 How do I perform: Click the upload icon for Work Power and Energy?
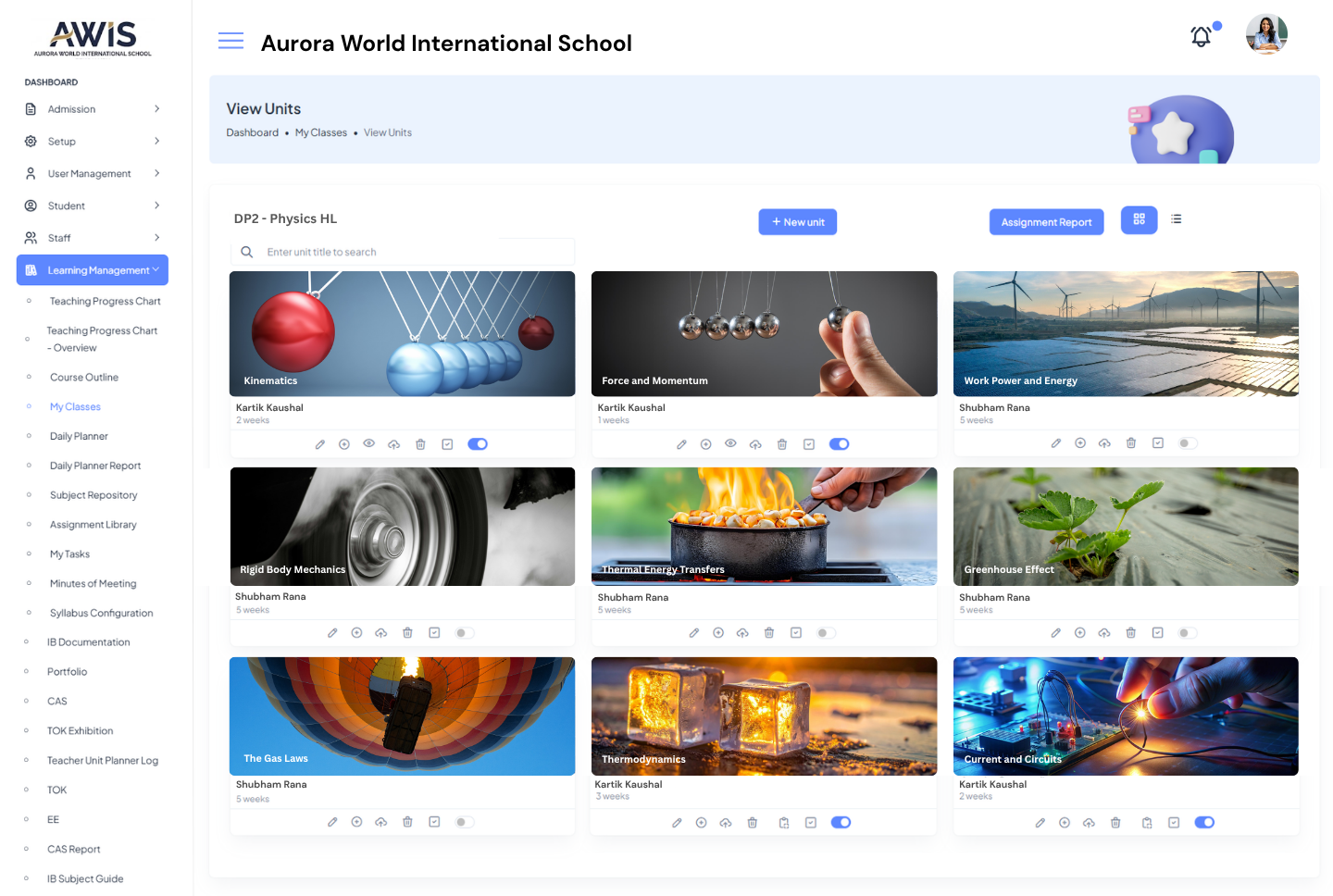[x=1104, y=443]
